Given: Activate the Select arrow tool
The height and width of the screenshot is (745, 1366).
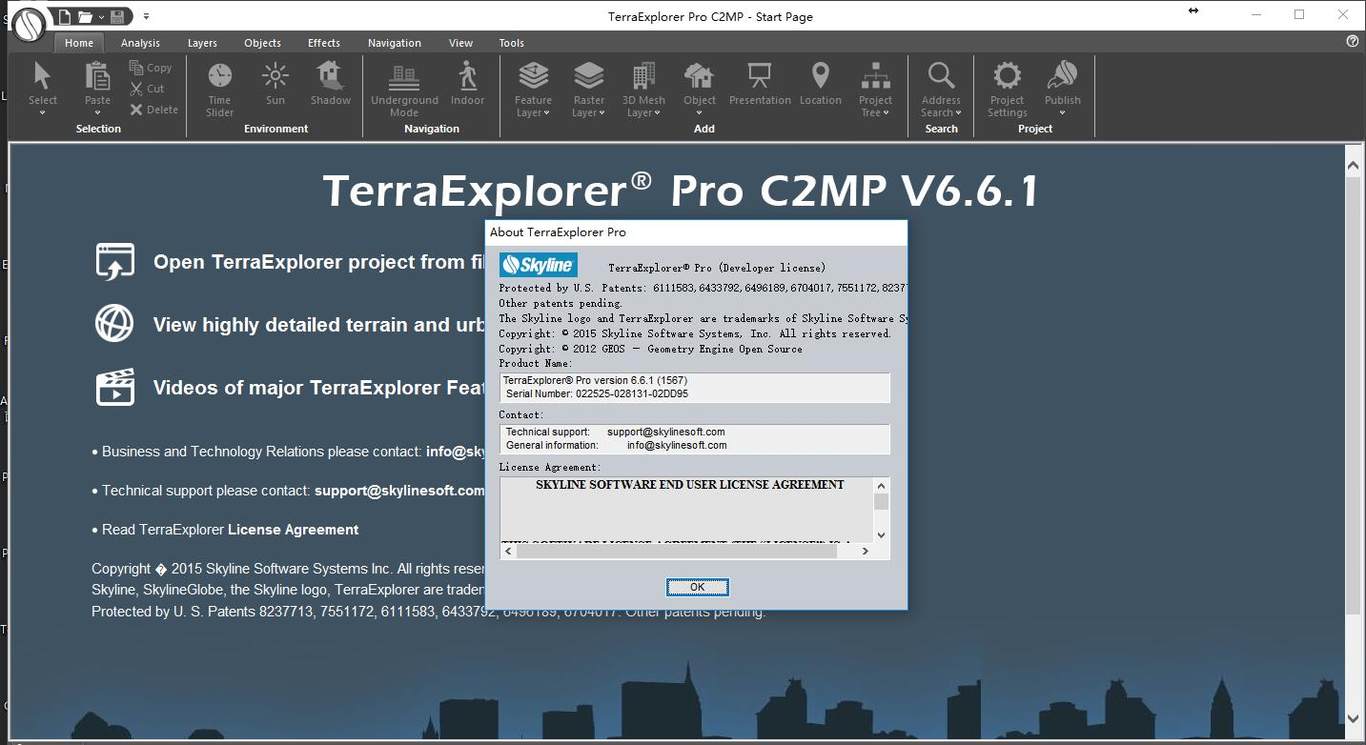Looking at the screenshot, I should click(42, 82).
